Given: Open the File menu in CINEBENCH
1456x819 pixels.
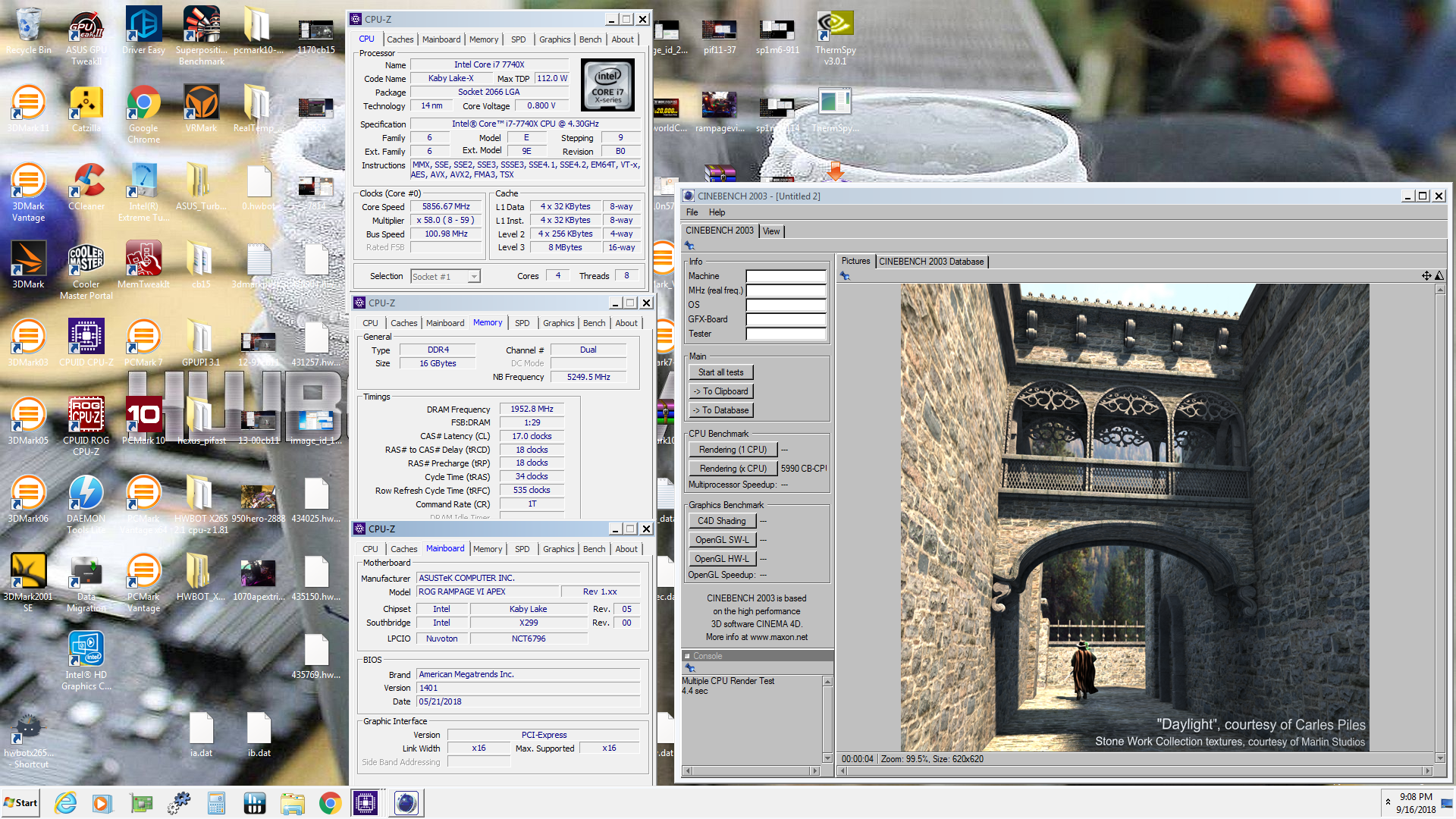Looking at the screenshot, I should [692, 212].
